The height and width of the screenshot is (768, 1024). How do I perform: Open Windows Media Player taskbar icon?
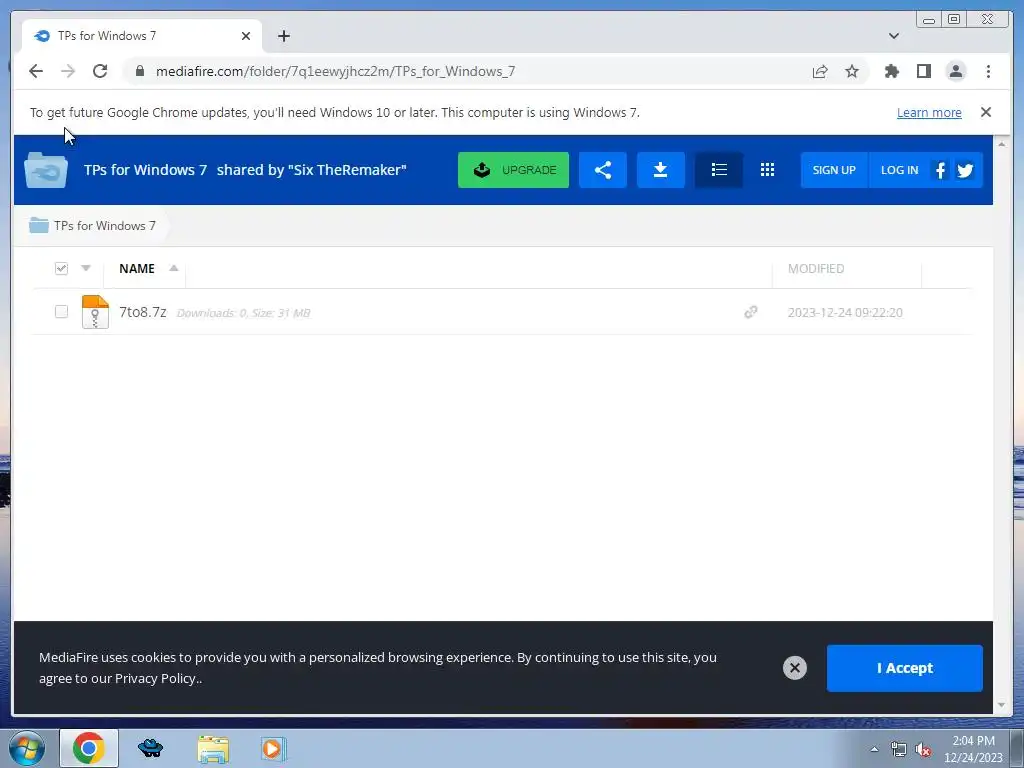point(272,748)
